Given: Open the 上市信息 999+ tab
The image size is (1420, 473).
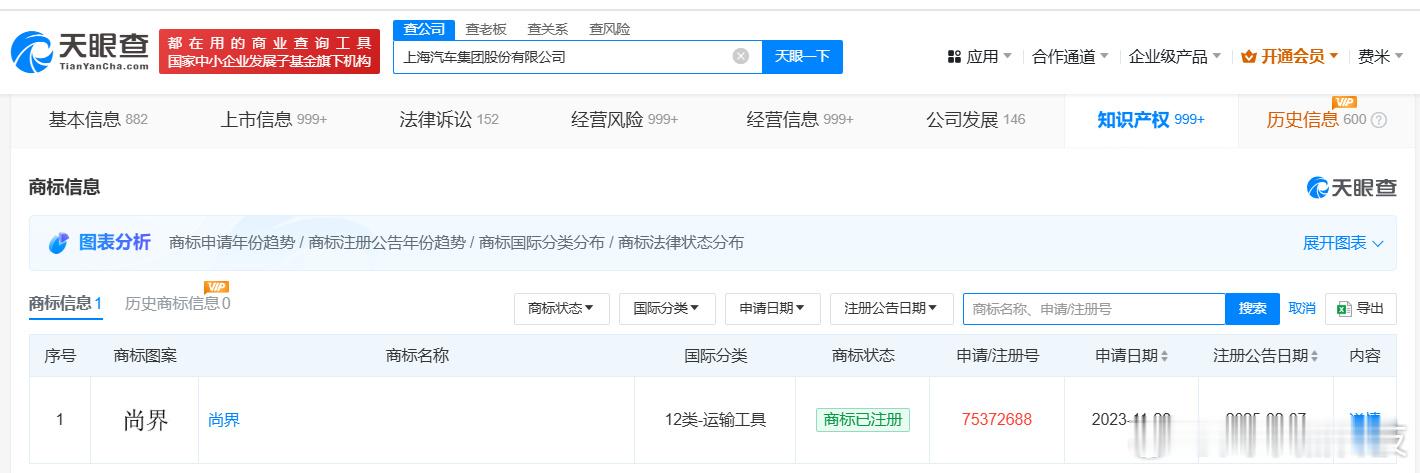Looking at the screenshot, I should (x=274, y=120).
